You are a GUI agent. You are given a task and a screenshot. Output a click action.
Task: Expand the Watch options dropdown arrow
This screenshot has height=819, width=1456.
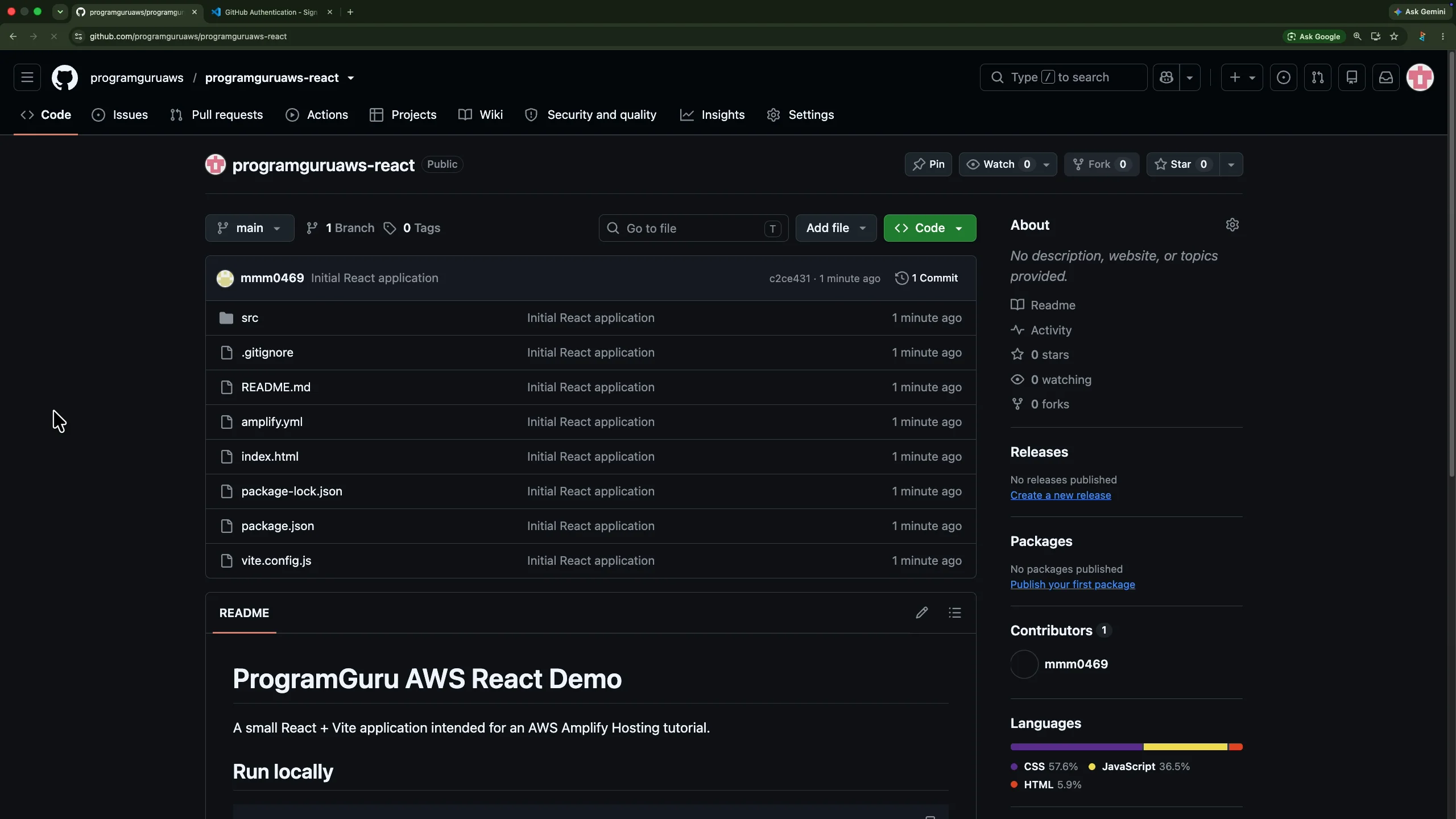point(1046,164)
